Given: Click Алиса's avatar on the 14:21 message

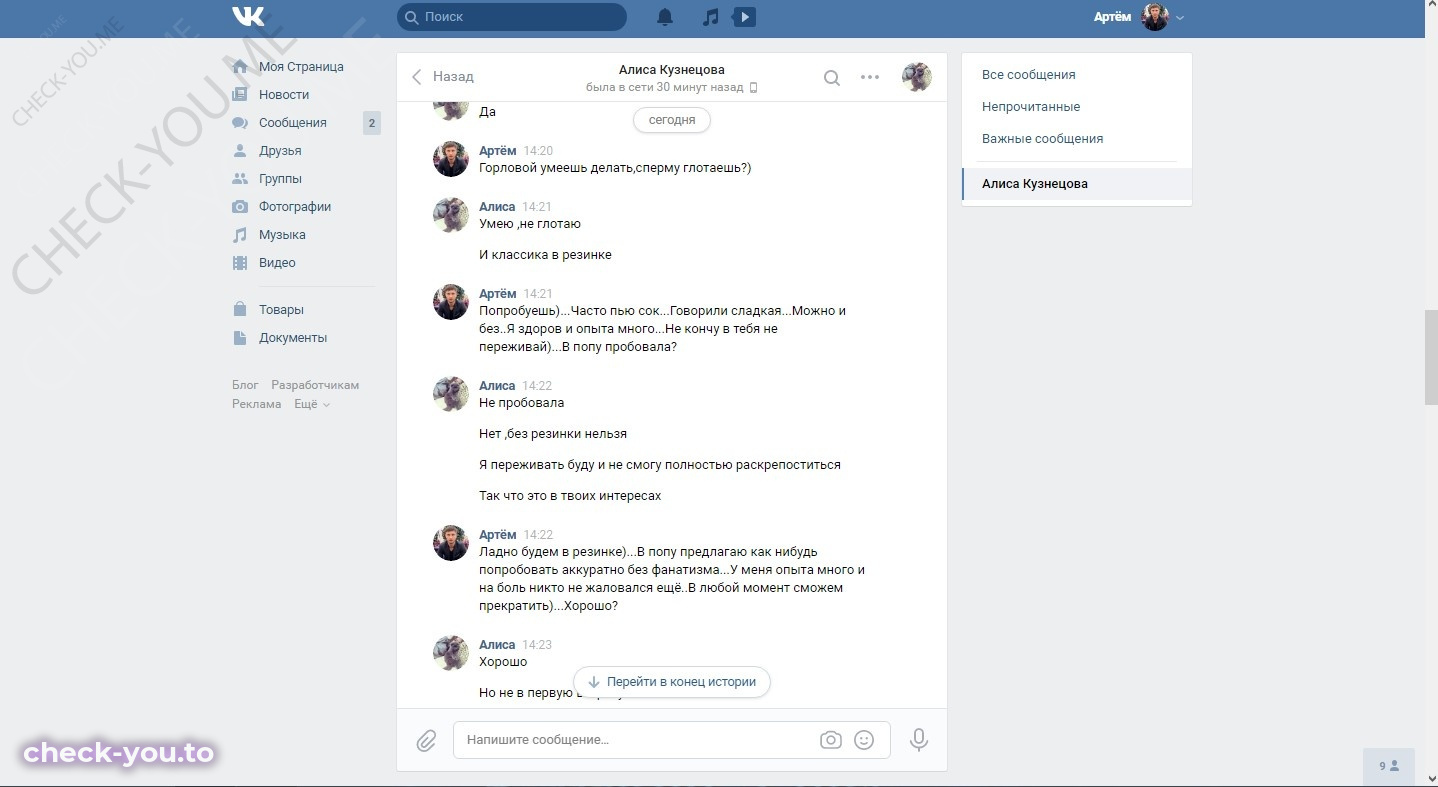Looking at the screenshot, I should 451,215.
